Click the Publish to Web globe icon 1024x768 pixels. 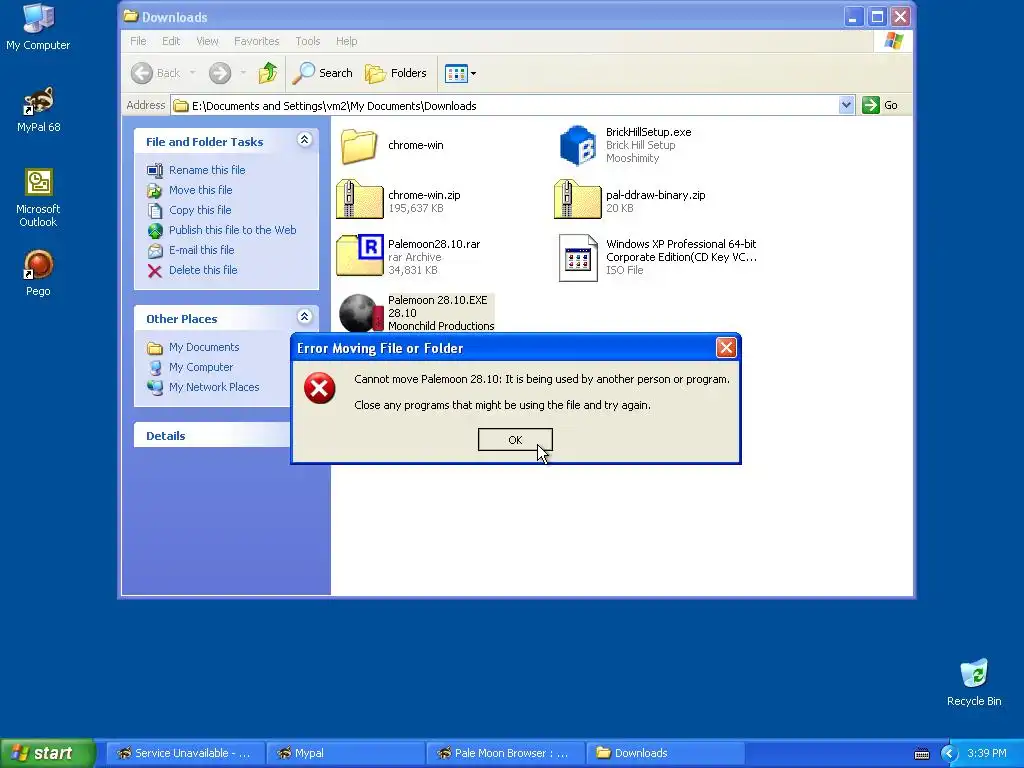(155, 231)
